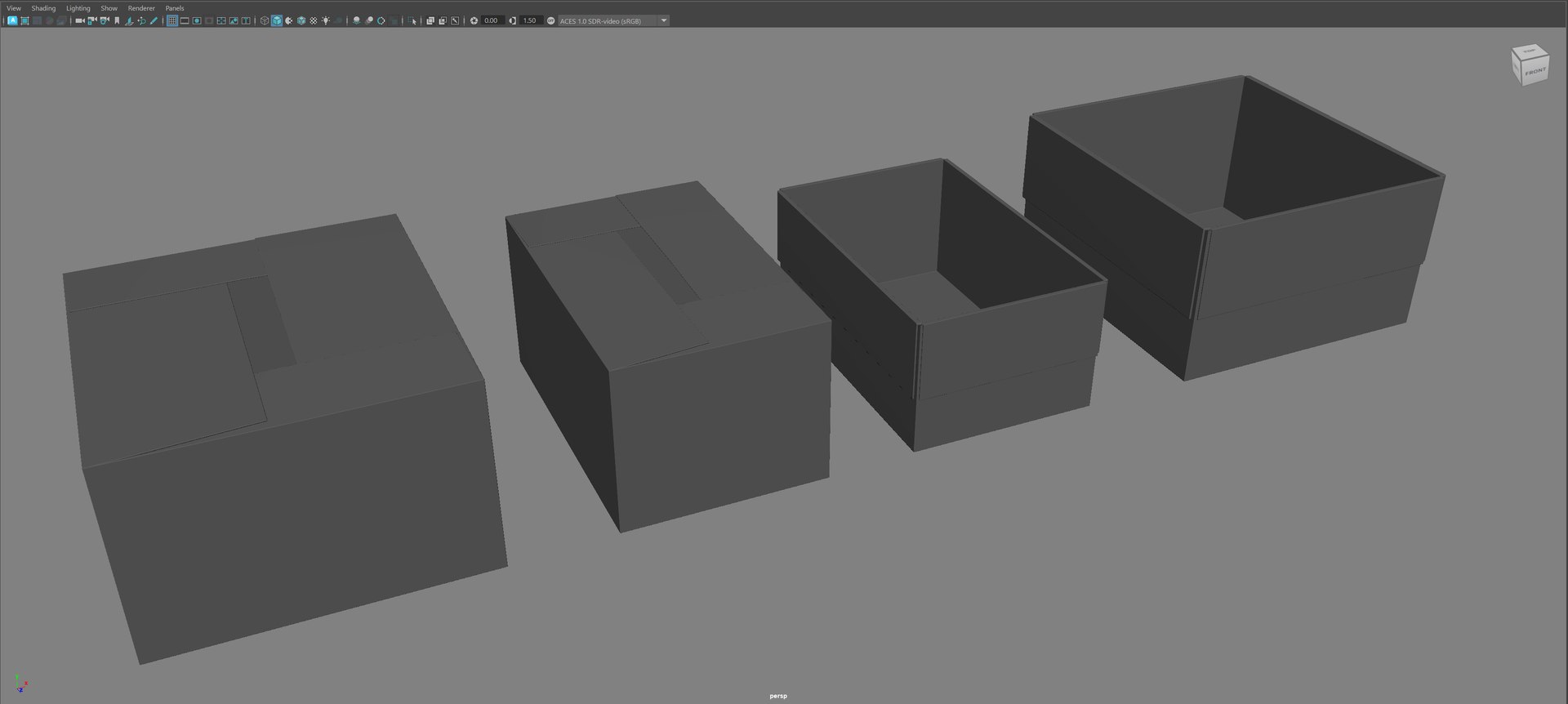Screen dimensions: 1568x704
Task: Toggle screen space ambient occlusion
Action: 357,20
